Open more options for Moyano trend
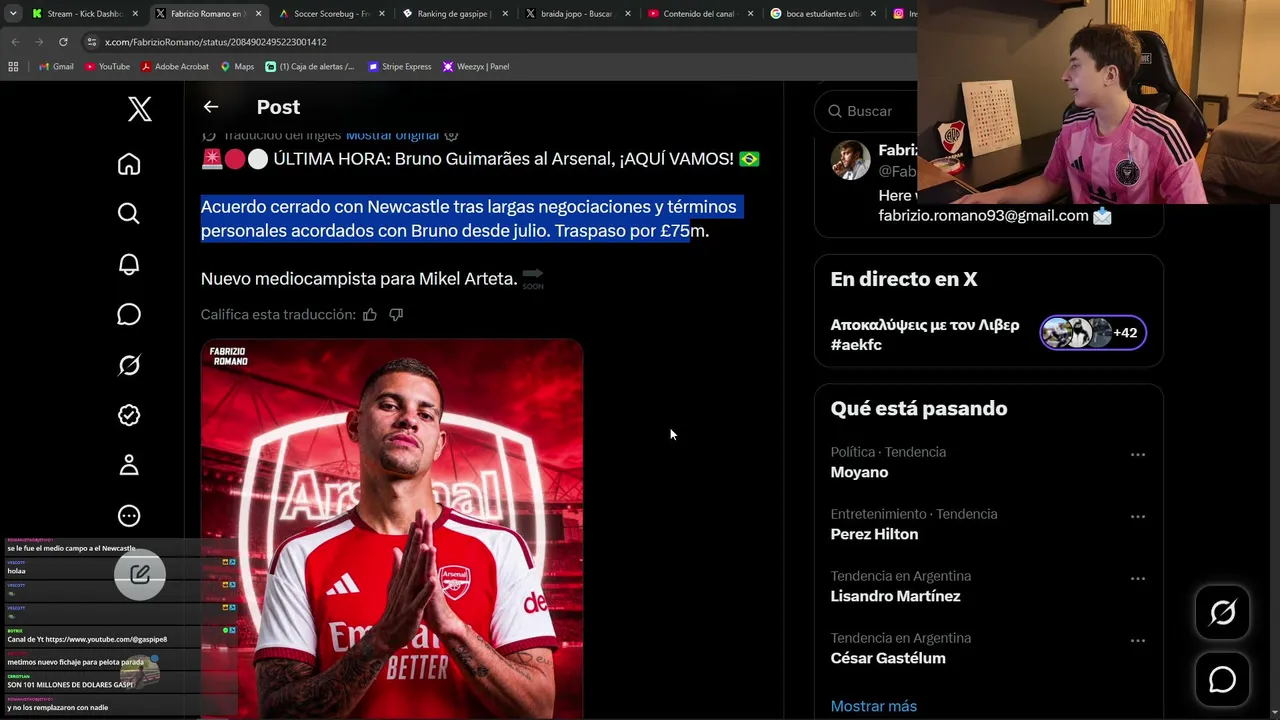Image resolution: width=1280 pixels, height=720 pixels. point(1138,454)
